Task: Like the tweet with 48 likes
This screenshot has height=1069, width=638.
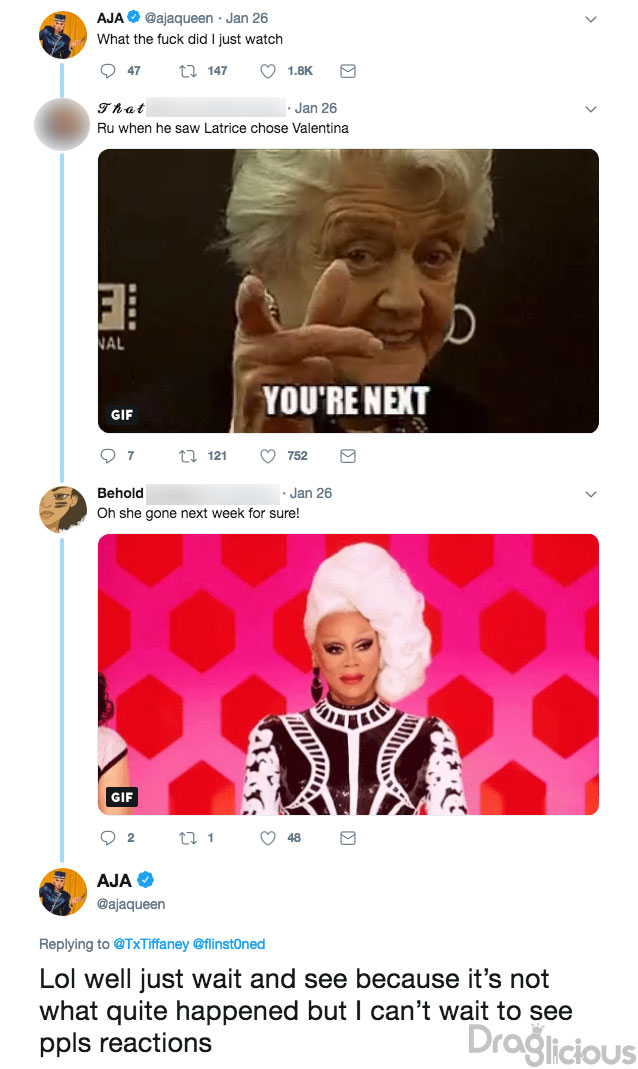Action: coord(268,838)
